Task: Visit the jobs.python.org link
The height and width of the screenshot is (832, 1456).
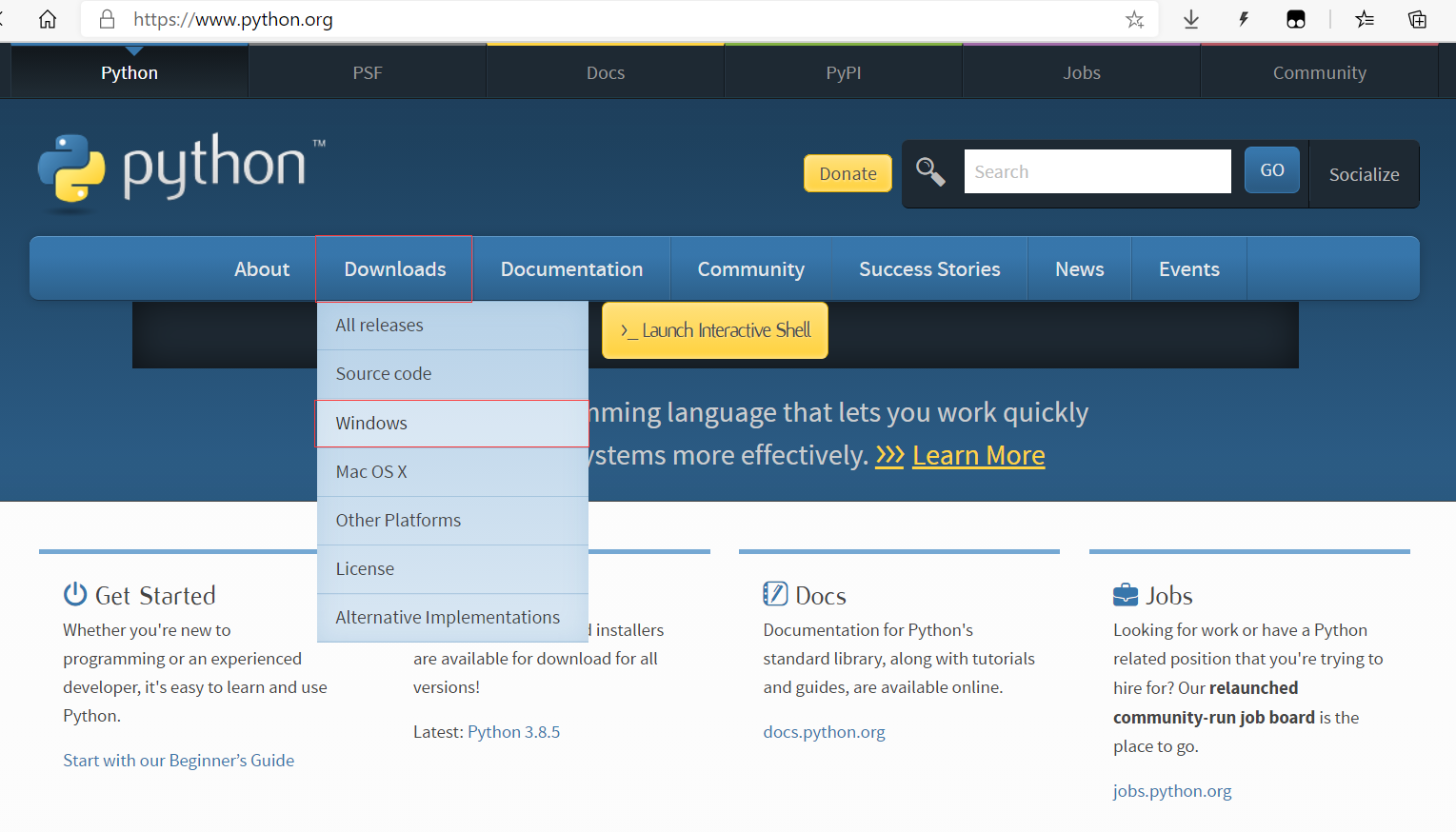Action: click(1172, 791)
